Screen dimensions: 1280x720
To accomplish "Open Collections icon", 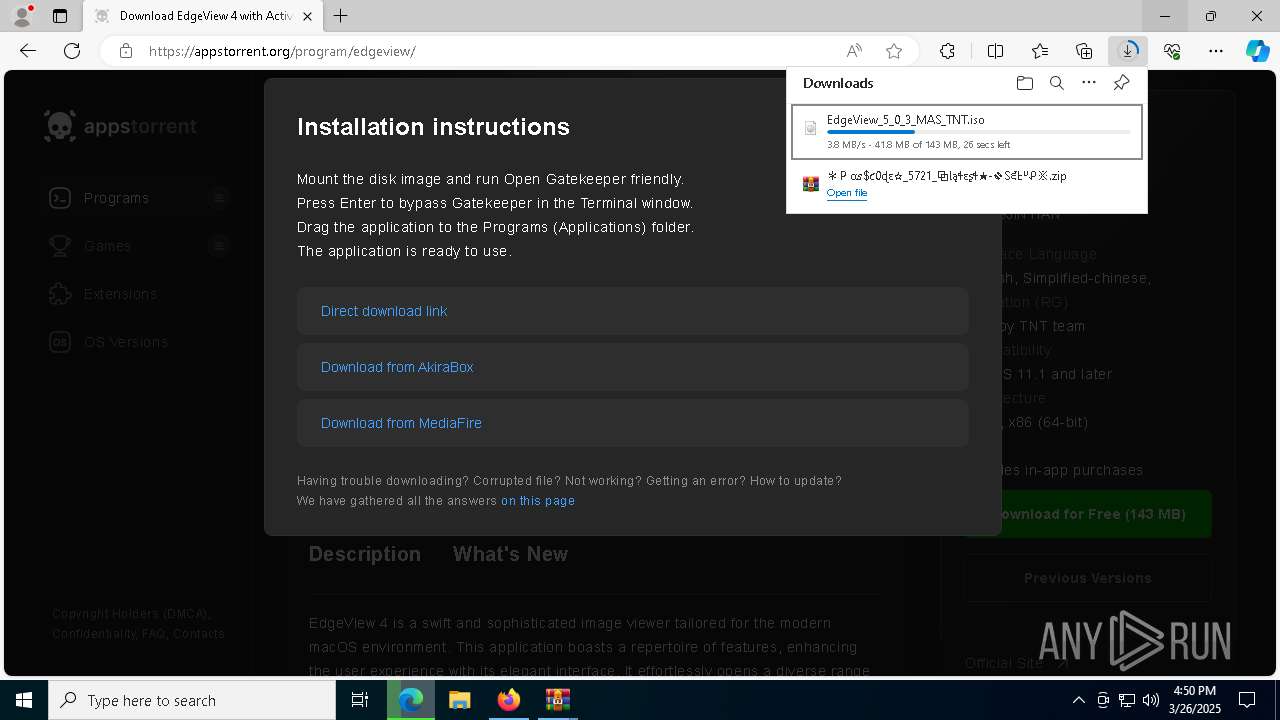I will 1084,51.
